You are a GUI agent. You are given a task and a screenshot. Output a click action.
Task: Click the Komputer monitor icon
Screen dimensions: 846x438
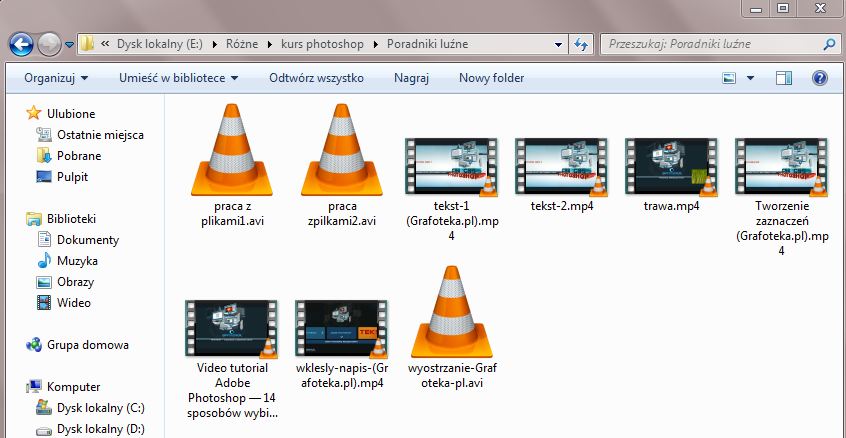(33, 387)
